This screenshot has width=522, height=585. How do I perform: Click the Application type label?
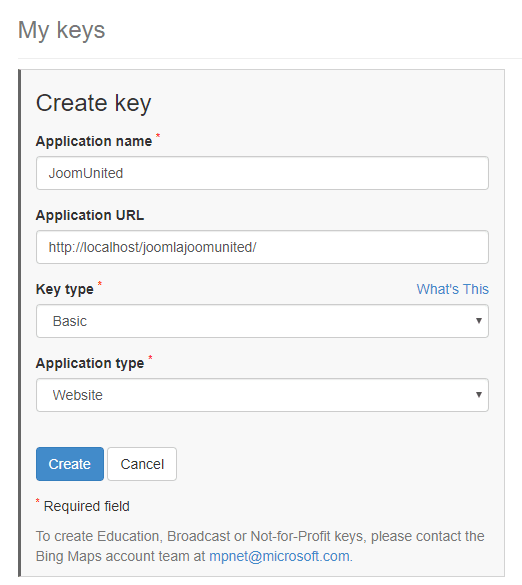[x=90, y=363]
